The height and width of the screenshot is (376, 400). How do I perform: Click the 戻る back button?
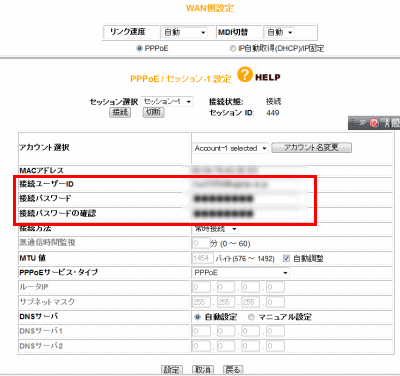[233, 369]
